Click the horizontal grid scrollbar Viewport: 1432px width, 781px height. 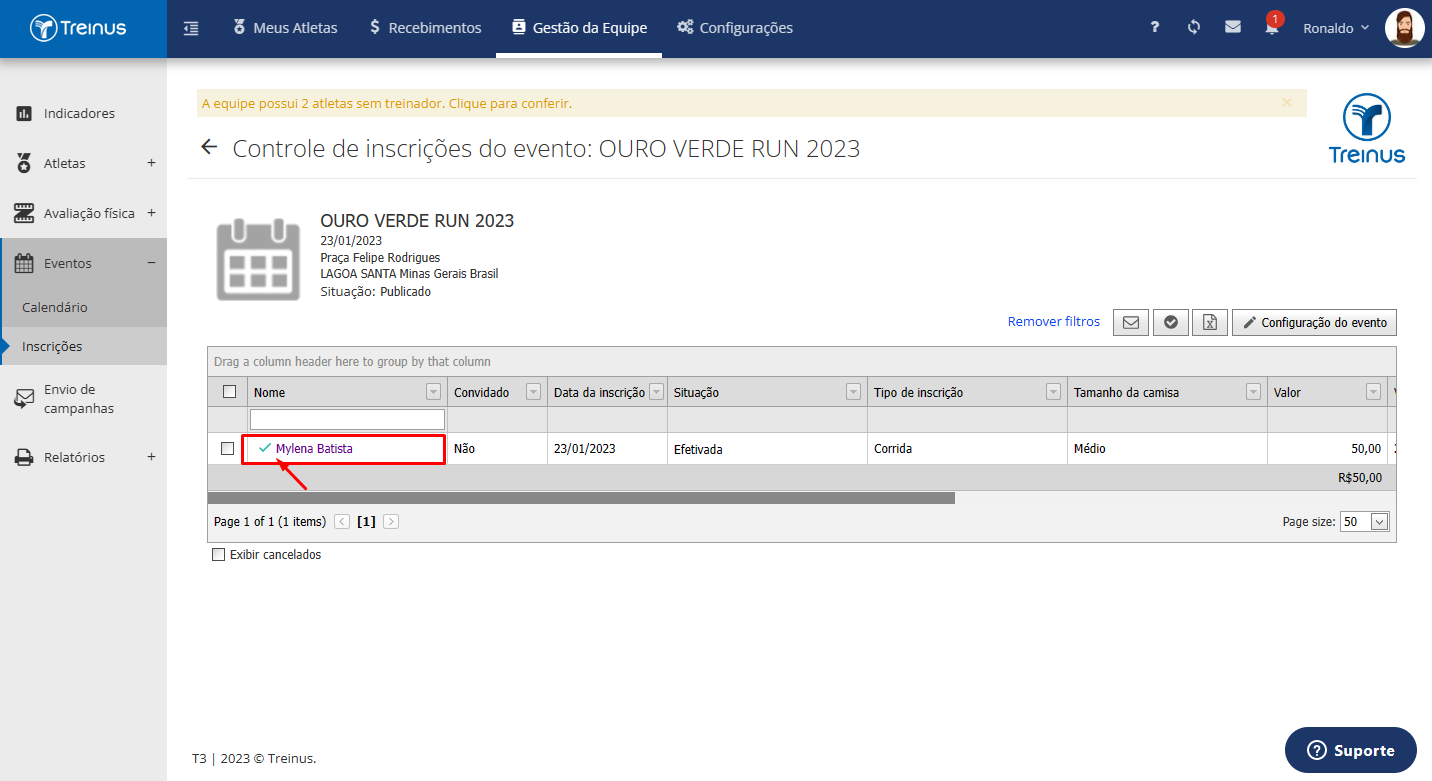tap(581, 497)
